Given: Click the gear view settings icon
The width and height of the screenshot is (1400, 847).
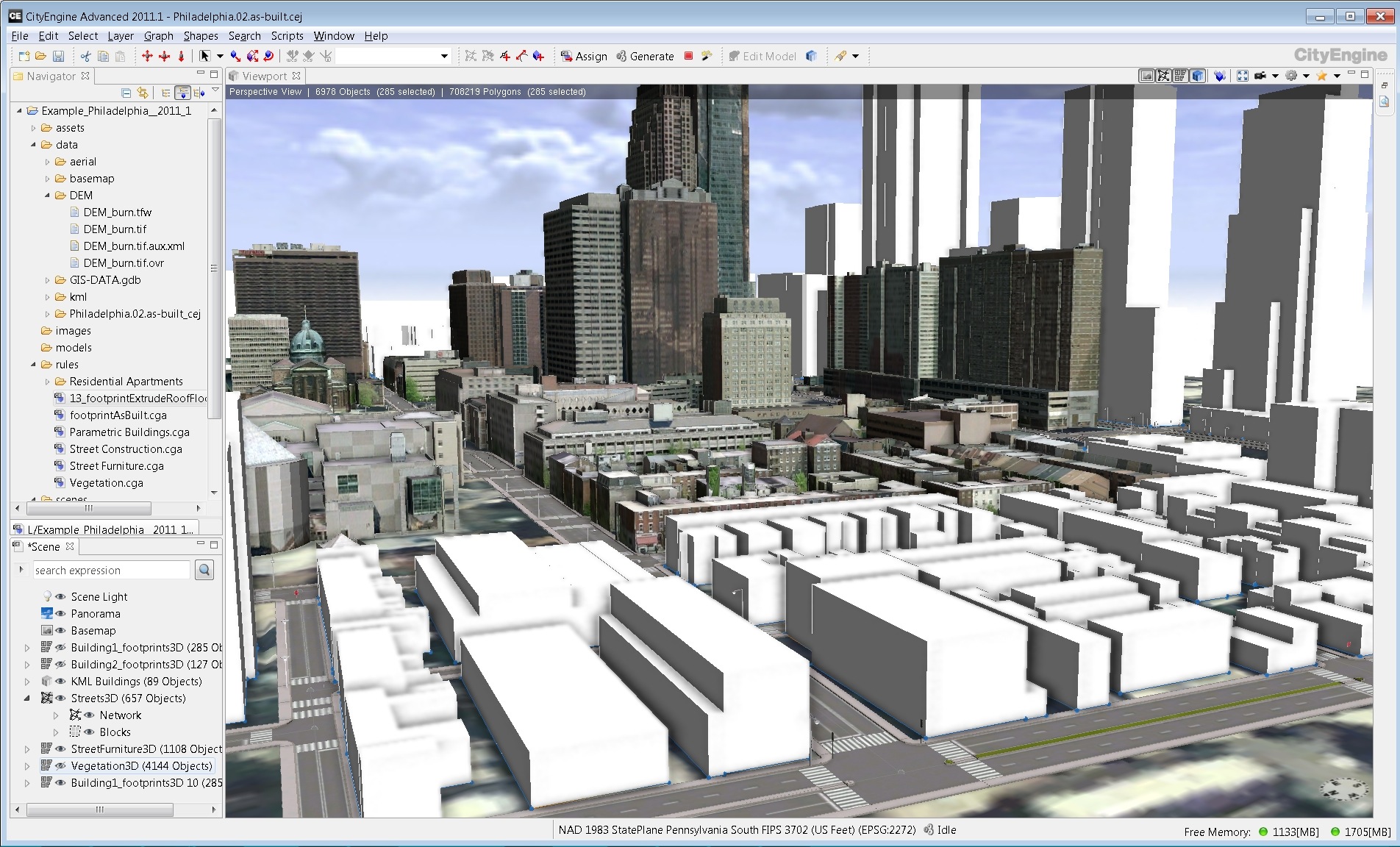Looking at the screenshot, I should coord(1291,76).
